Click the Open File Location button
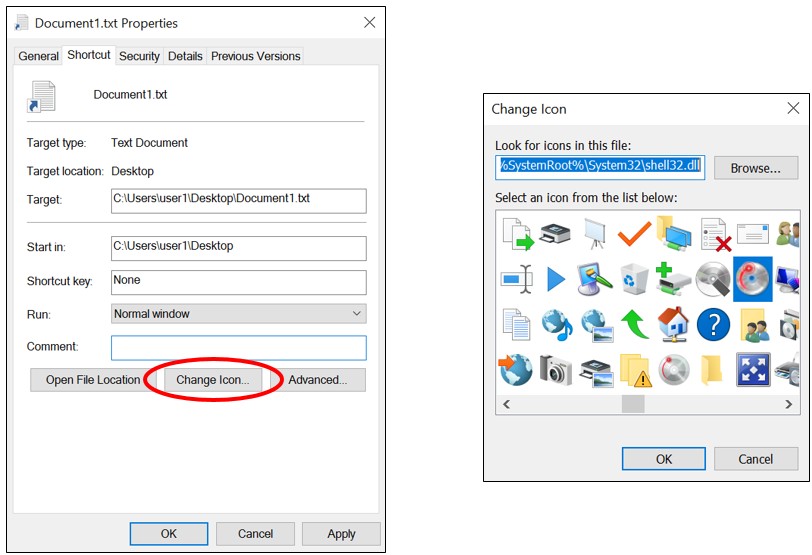This screenshot has height=555, width=812. (x=93, y=380)
